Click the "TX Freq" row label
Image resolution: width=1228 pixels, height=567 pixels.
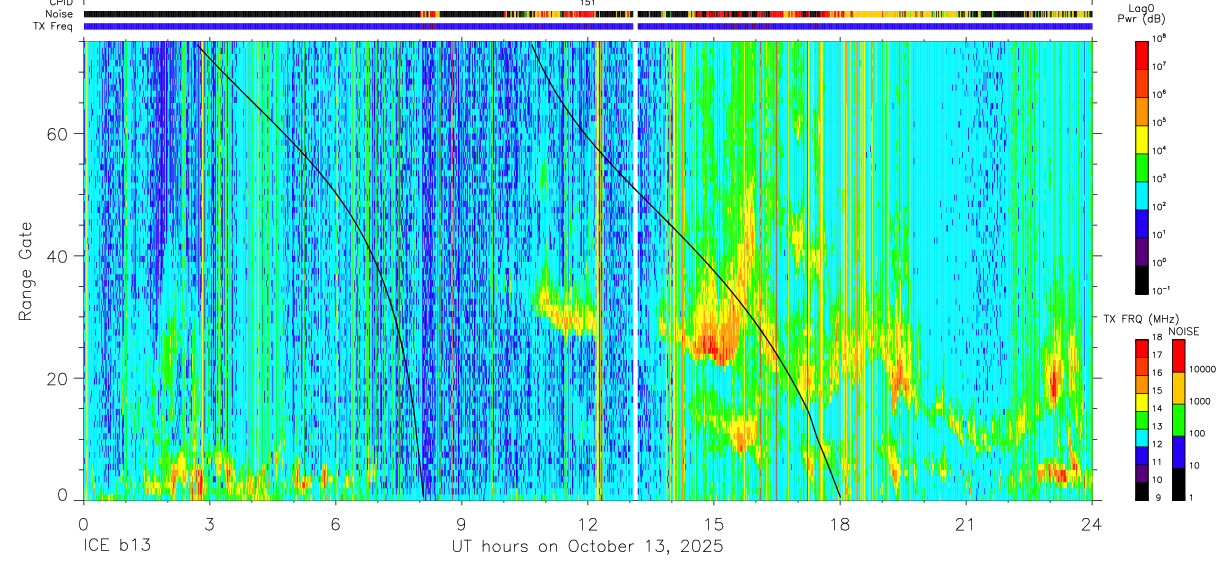click(53, 26)
